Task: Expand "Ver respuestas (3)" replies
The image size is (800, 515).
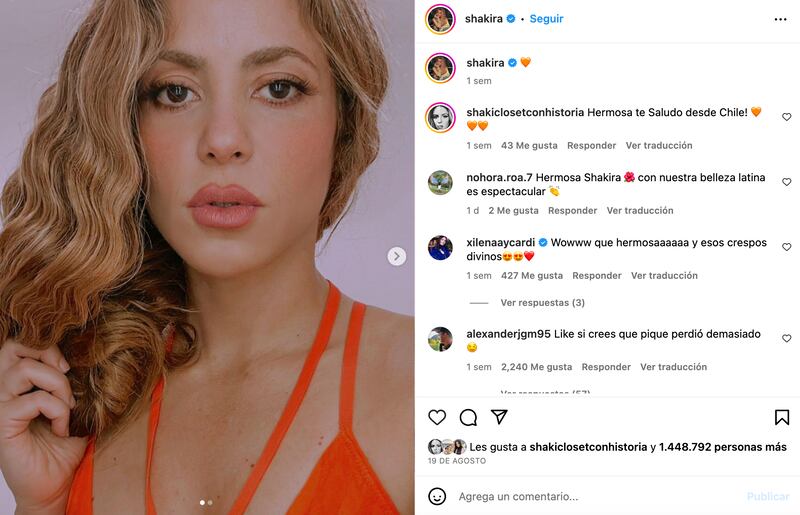Action: pyautogui.click(x=542, y=302)
